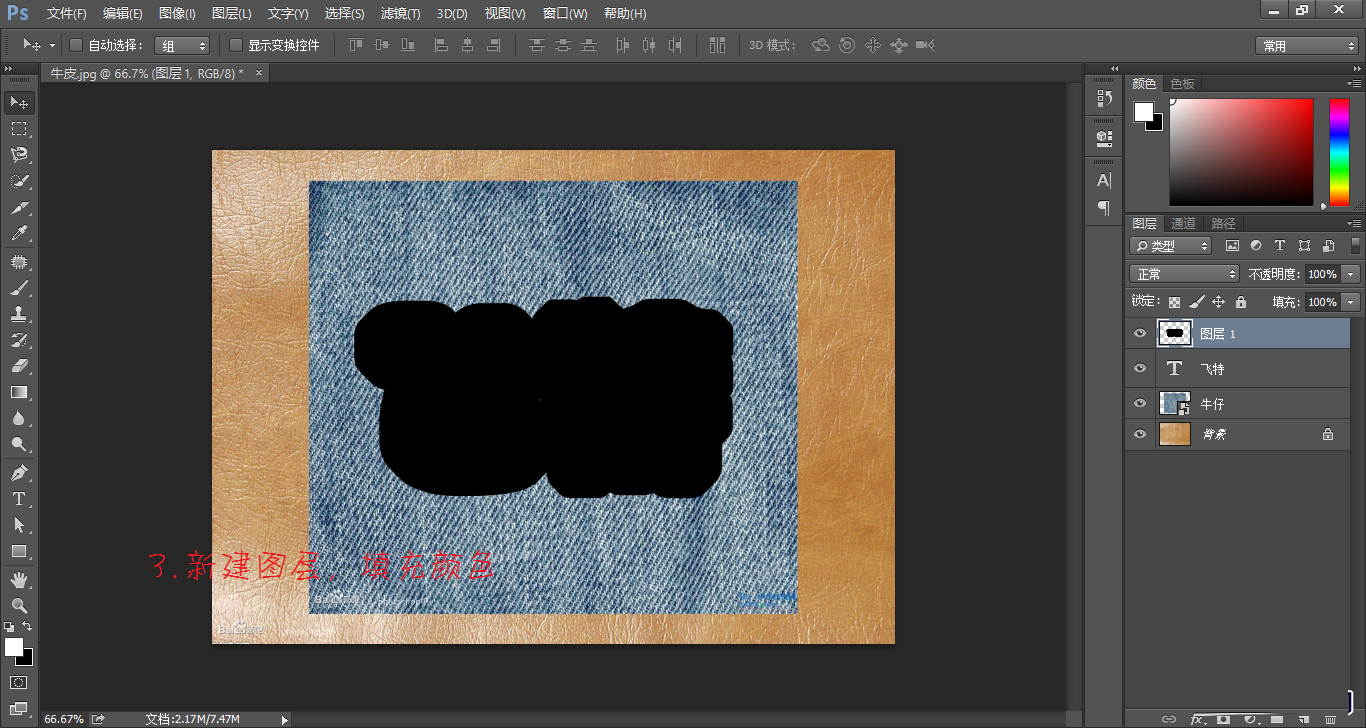
Task: Select the Horizontal Type tool
Action: tap(18, 498)
